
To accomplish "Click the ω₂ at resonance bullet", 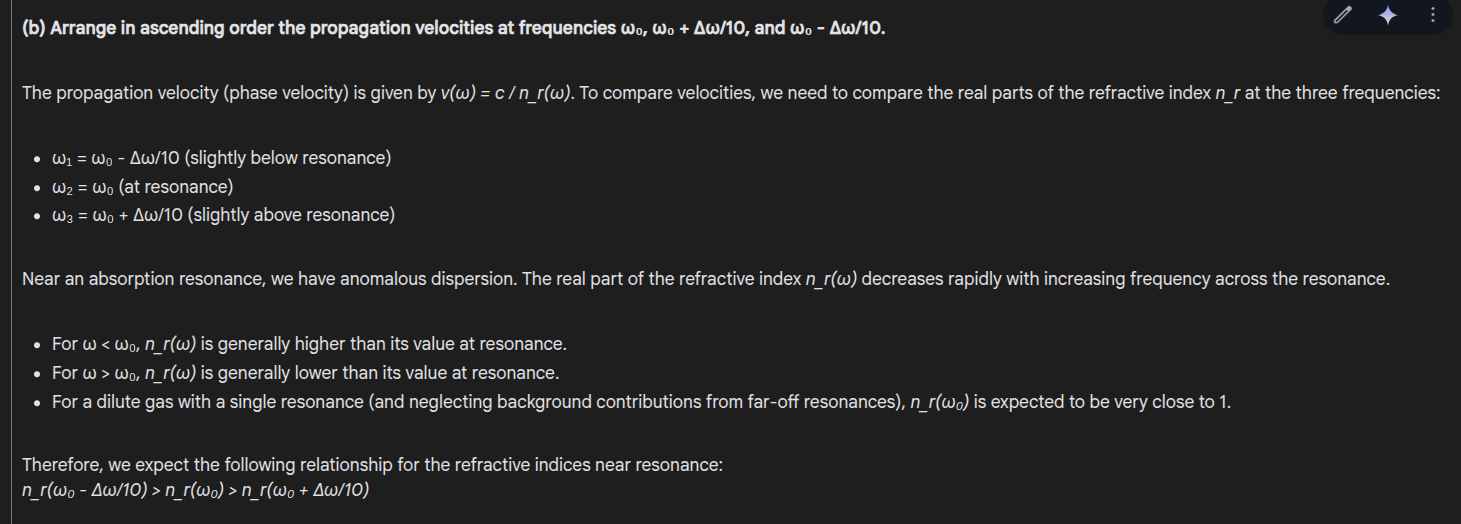I will (142, 187).
